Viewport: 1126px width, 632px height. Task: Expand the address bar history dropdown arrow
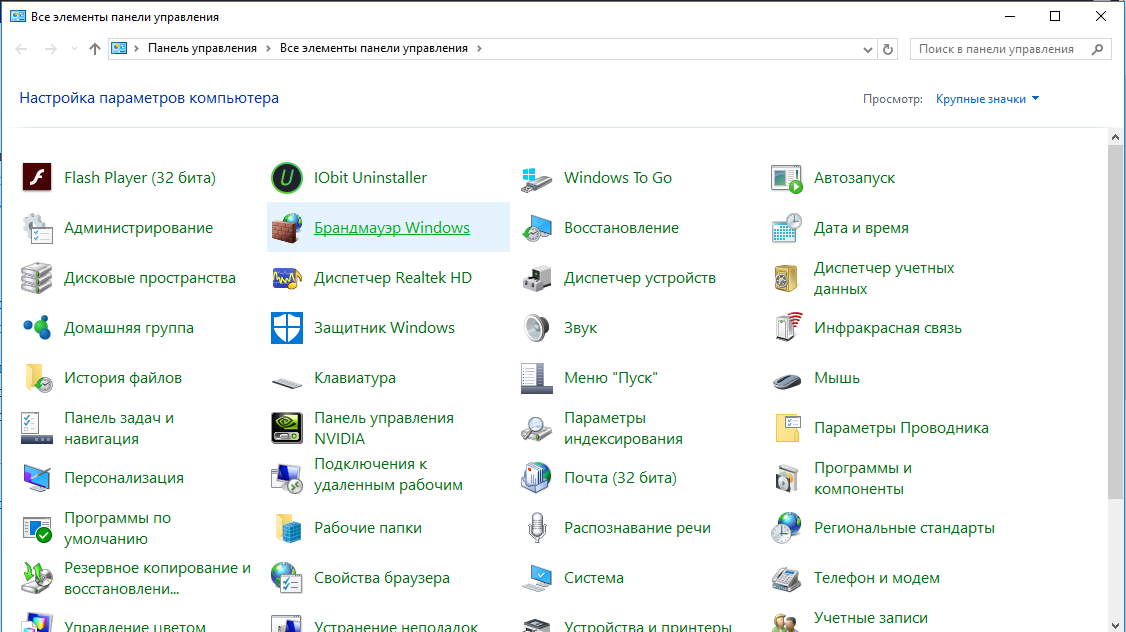pos(867,49)
